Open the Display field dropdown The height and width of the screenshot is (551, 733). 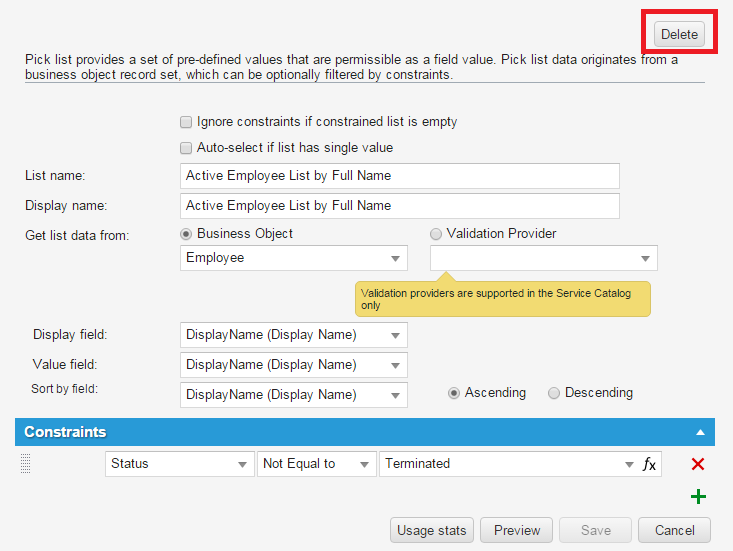coord(294,335)
